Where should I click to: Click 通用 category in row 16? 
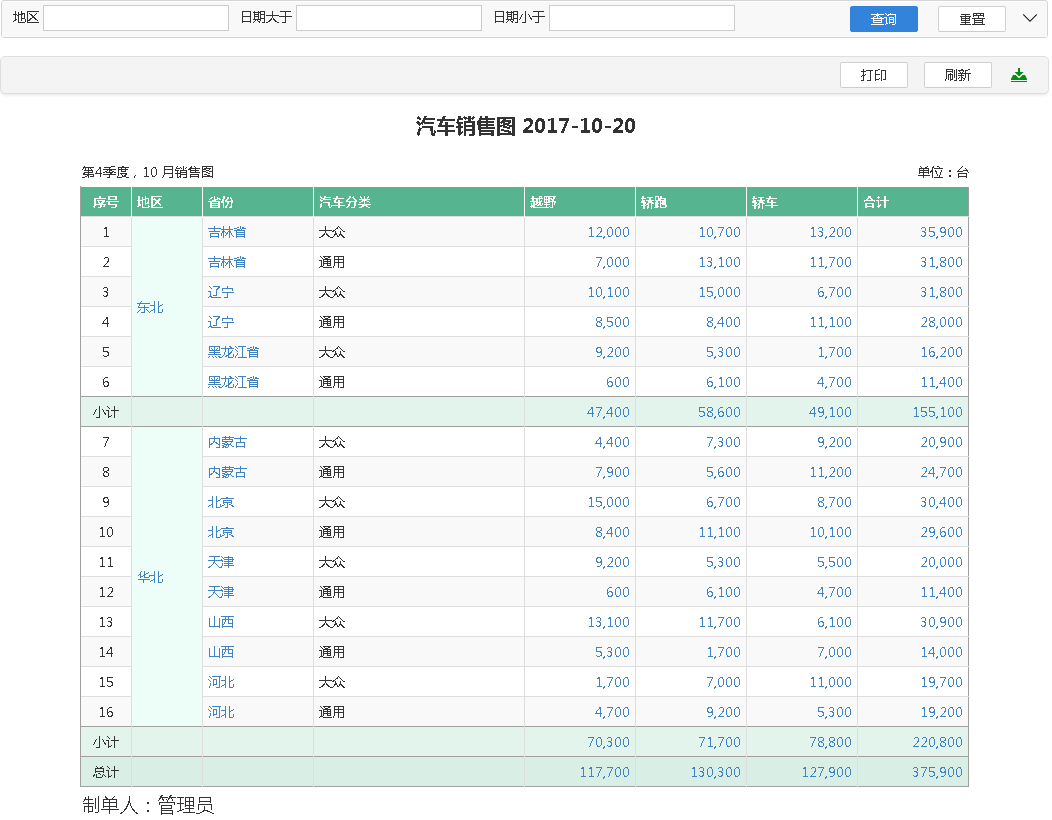click(331, 712)
